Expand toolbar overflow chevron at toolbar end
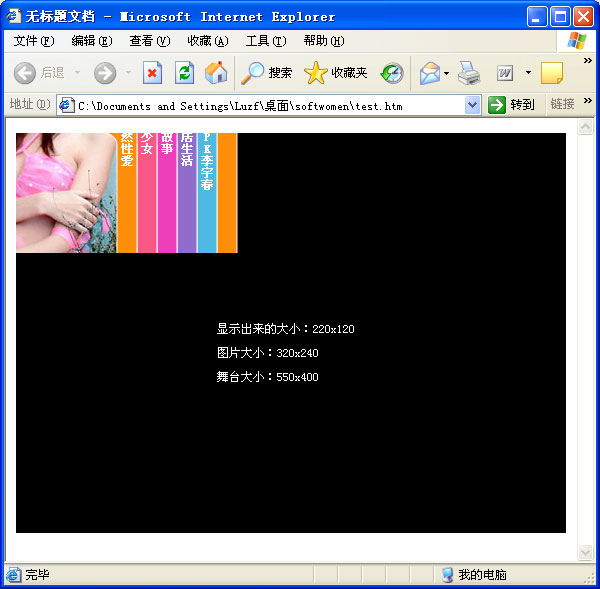The height and width of the screenshot is (589, 600). 587,60
